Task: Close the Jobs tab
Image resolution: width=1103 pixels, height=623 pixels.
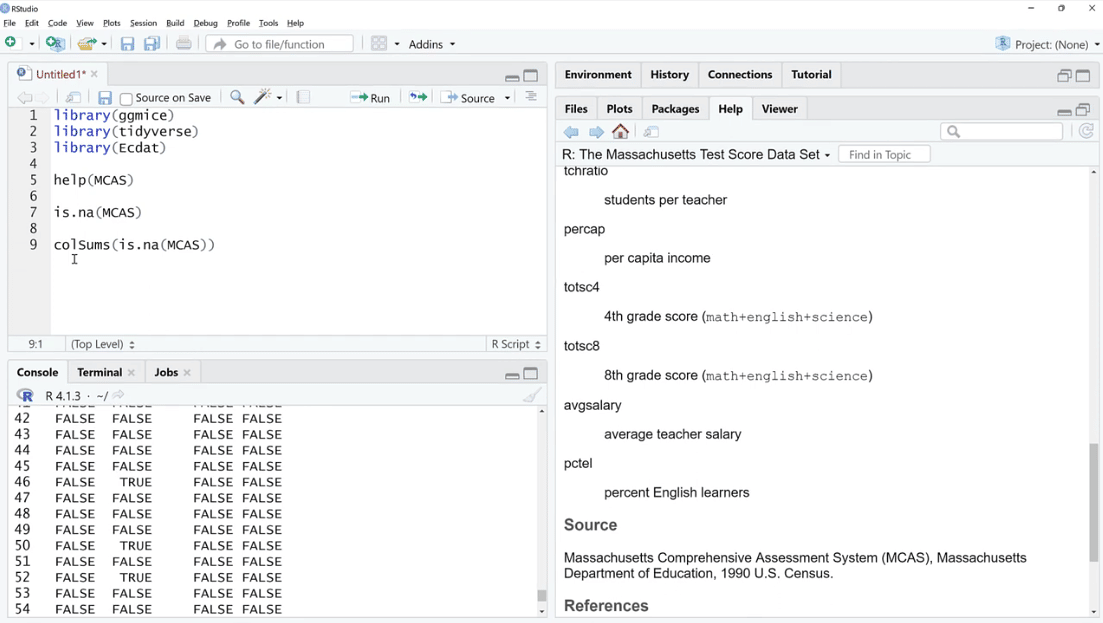Action: click(x=187, y=373)
